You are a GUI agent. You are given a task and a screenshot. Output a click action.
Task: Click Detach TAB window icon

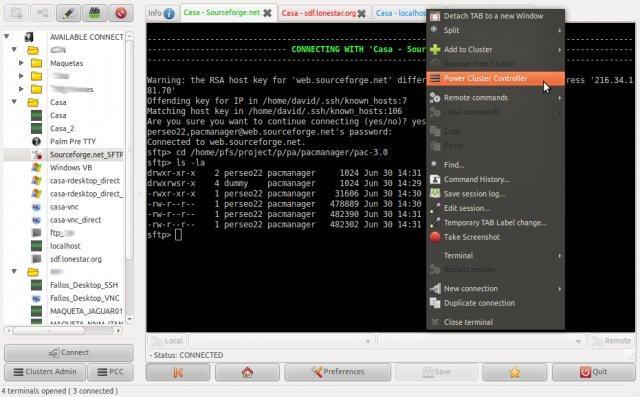[435, 16]
